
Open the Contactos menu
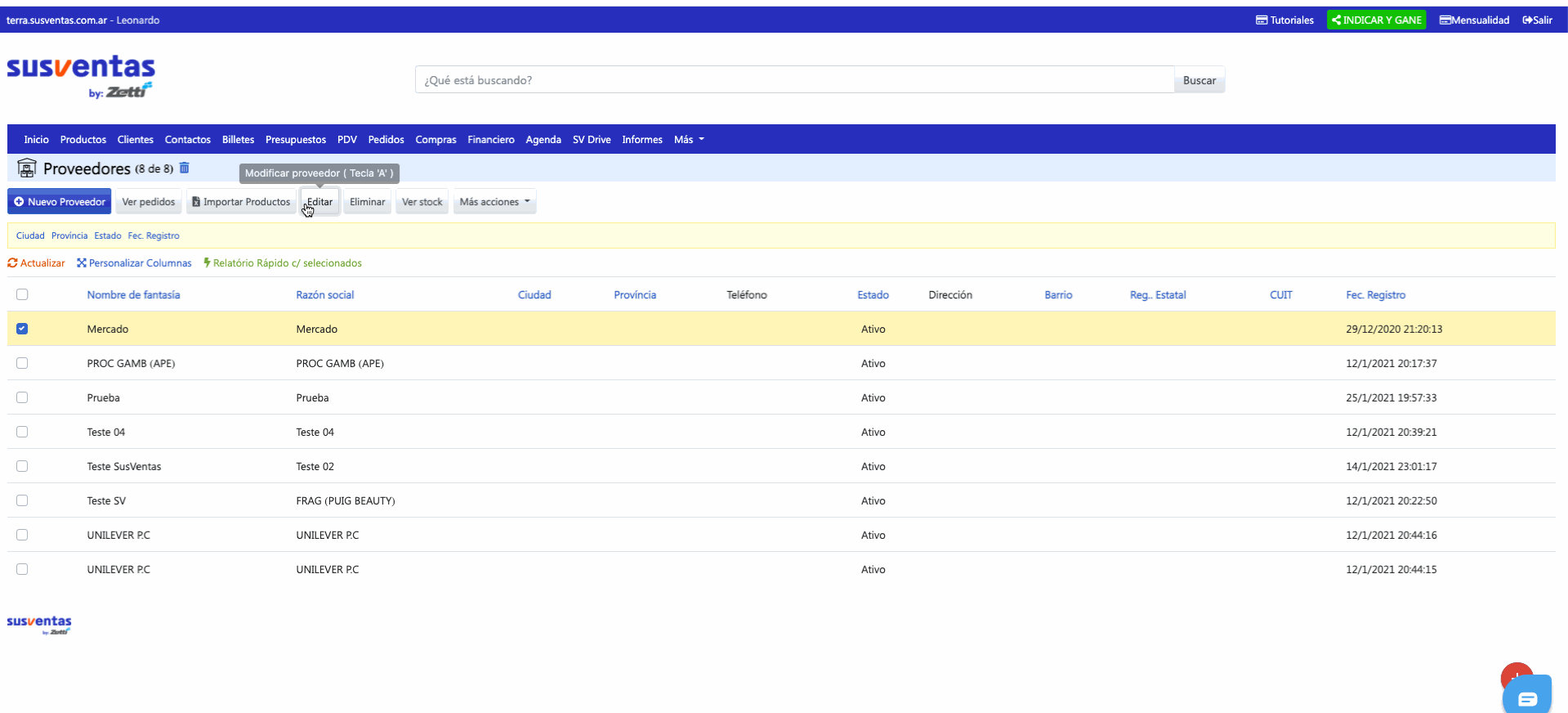click(188, 139)
